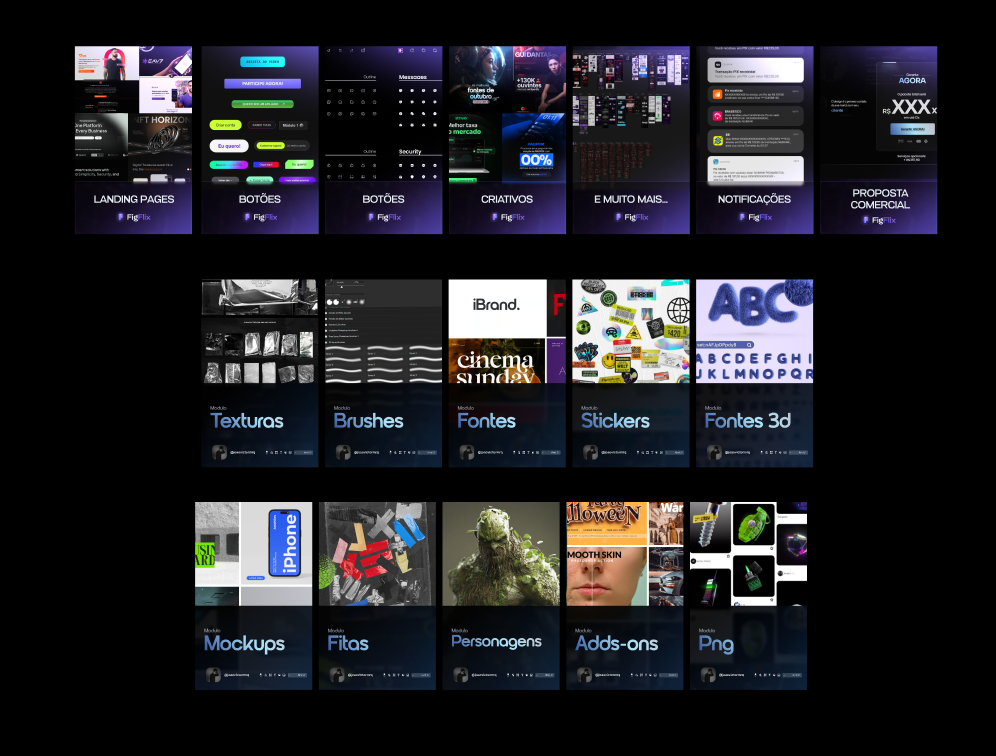
Task: Click the small button at bottom-right of Texturas card
Action: pyautogui.click(x=303, y=453)
